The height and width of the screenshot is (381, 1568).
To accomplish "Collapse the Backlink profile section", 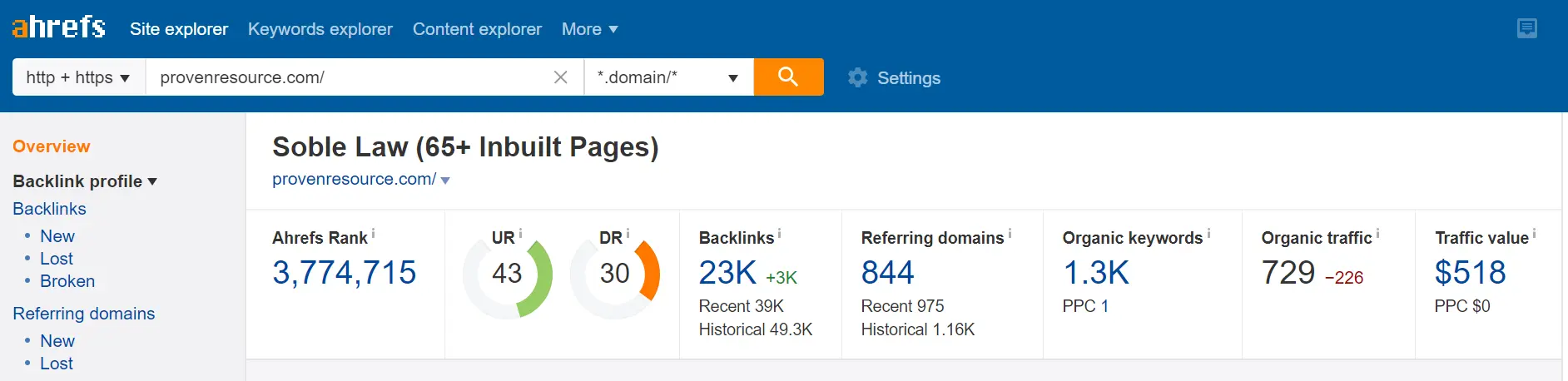I will click(84, 181).
